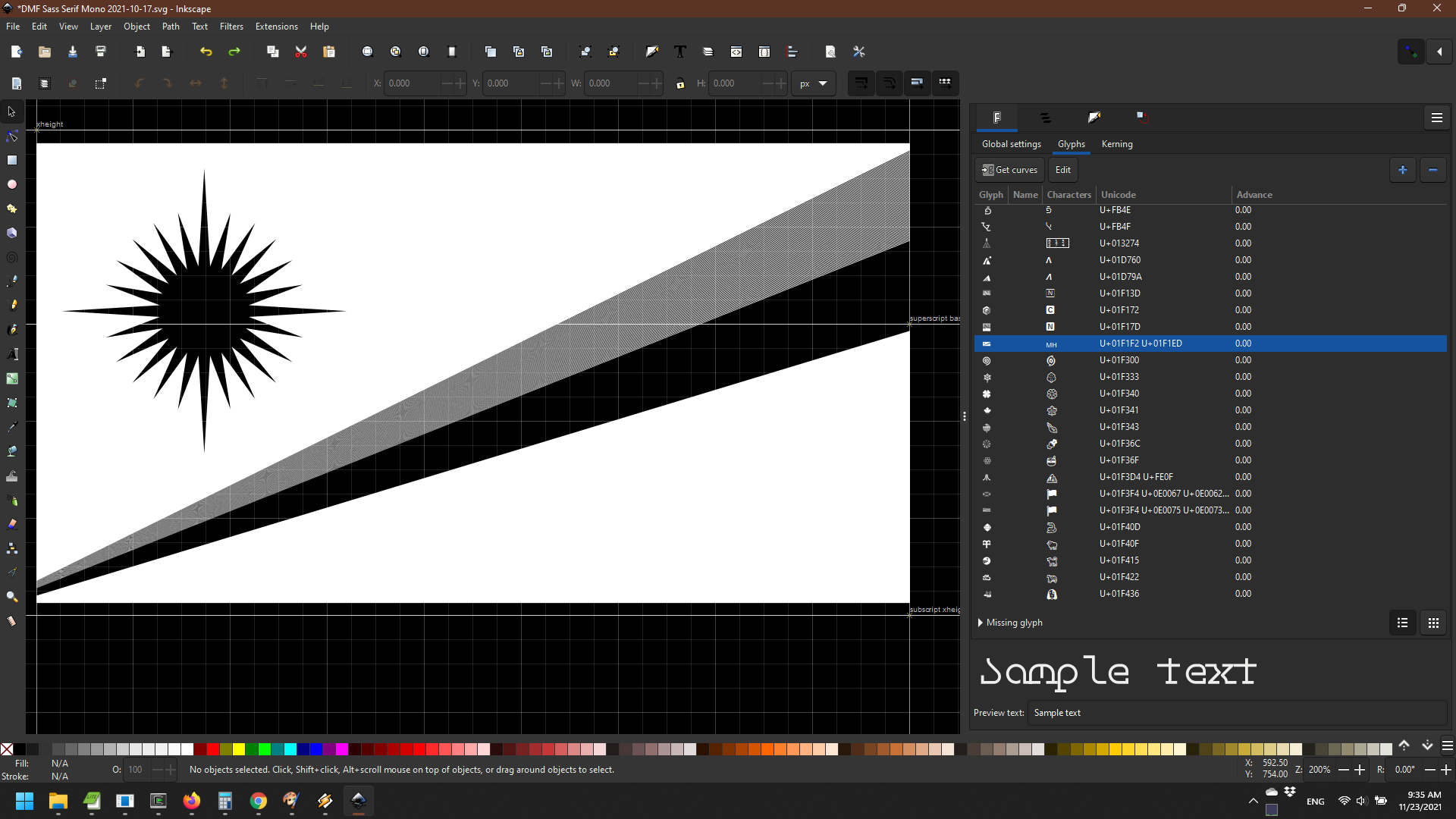Screen dimensions: 1456x819
Task: Pick the Text tool from the toolbox
Action: pos(11,353)
